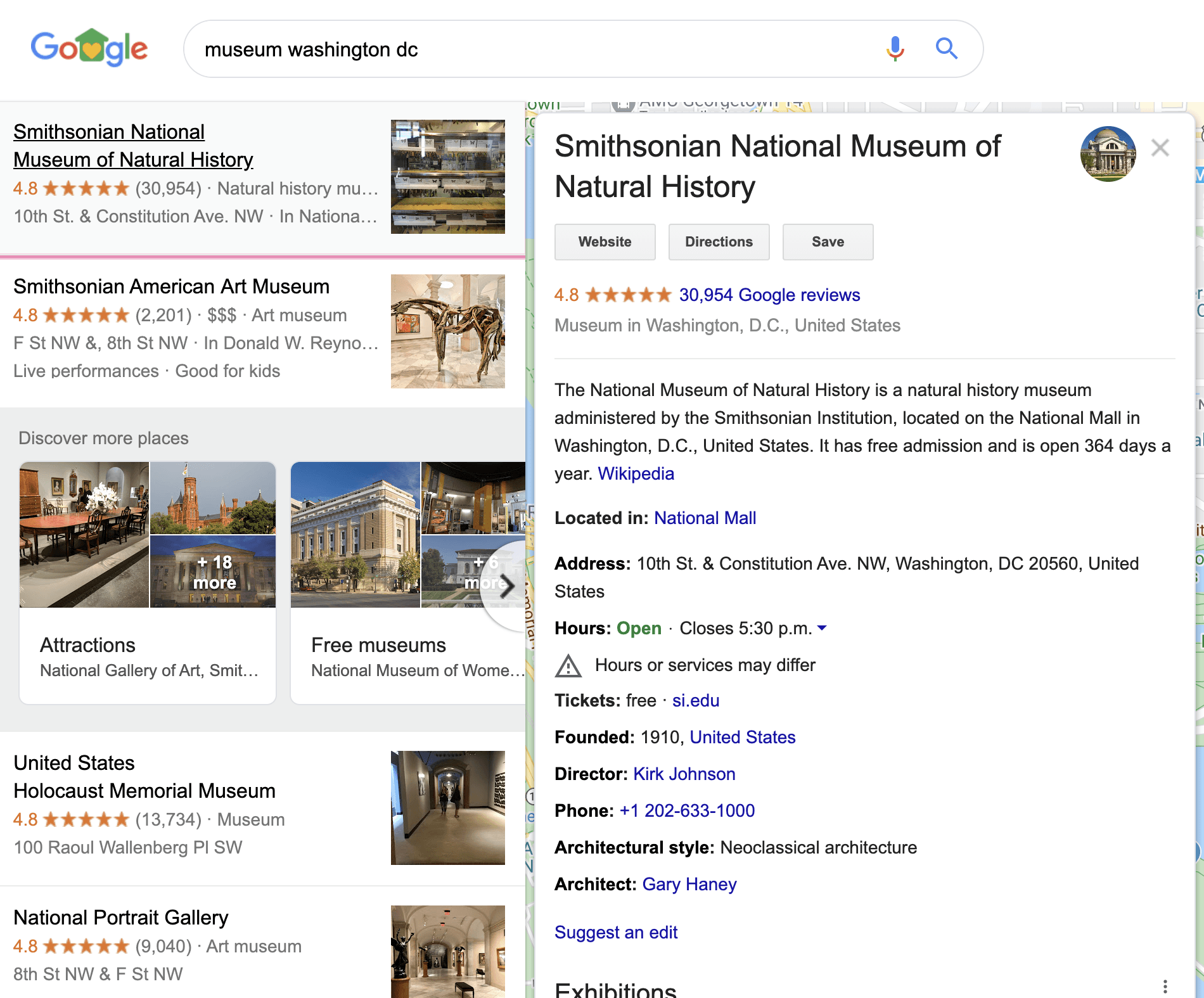Visit si.edu tickets link
The height and width of the screenshot is (998, 1204).
695,701
